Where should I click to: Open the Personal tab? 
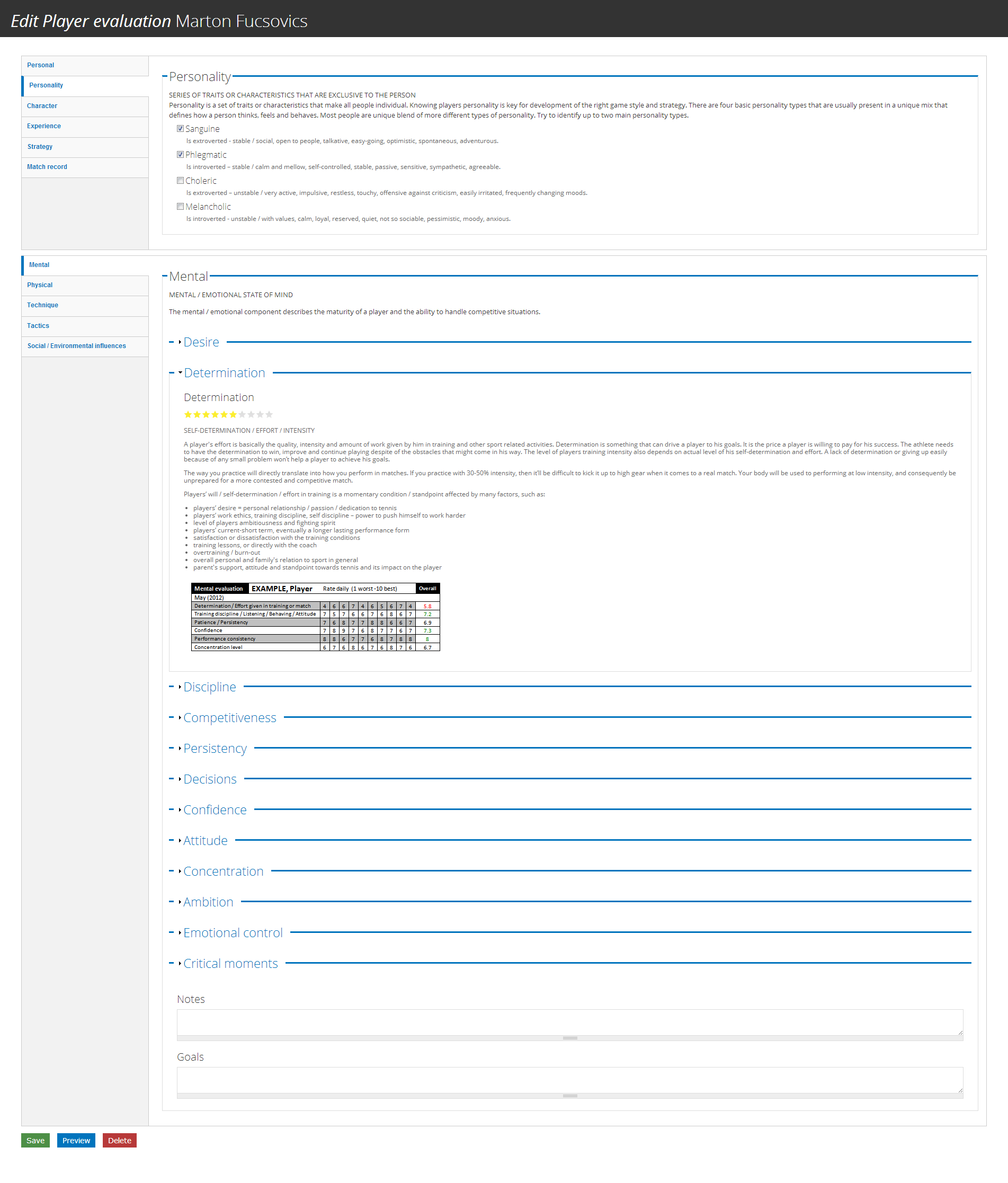pos(85,66)
